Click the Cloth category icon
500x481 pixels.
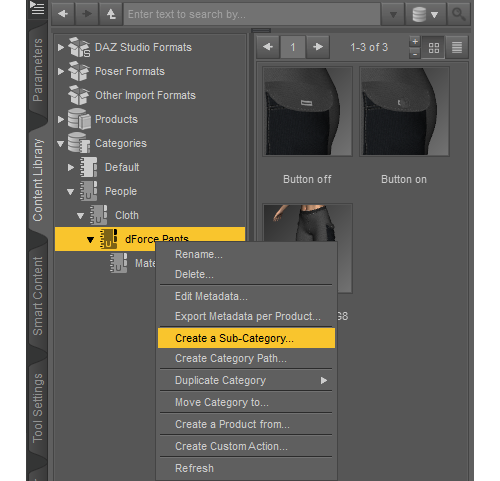pyautogui.click(x=99, y=215)
